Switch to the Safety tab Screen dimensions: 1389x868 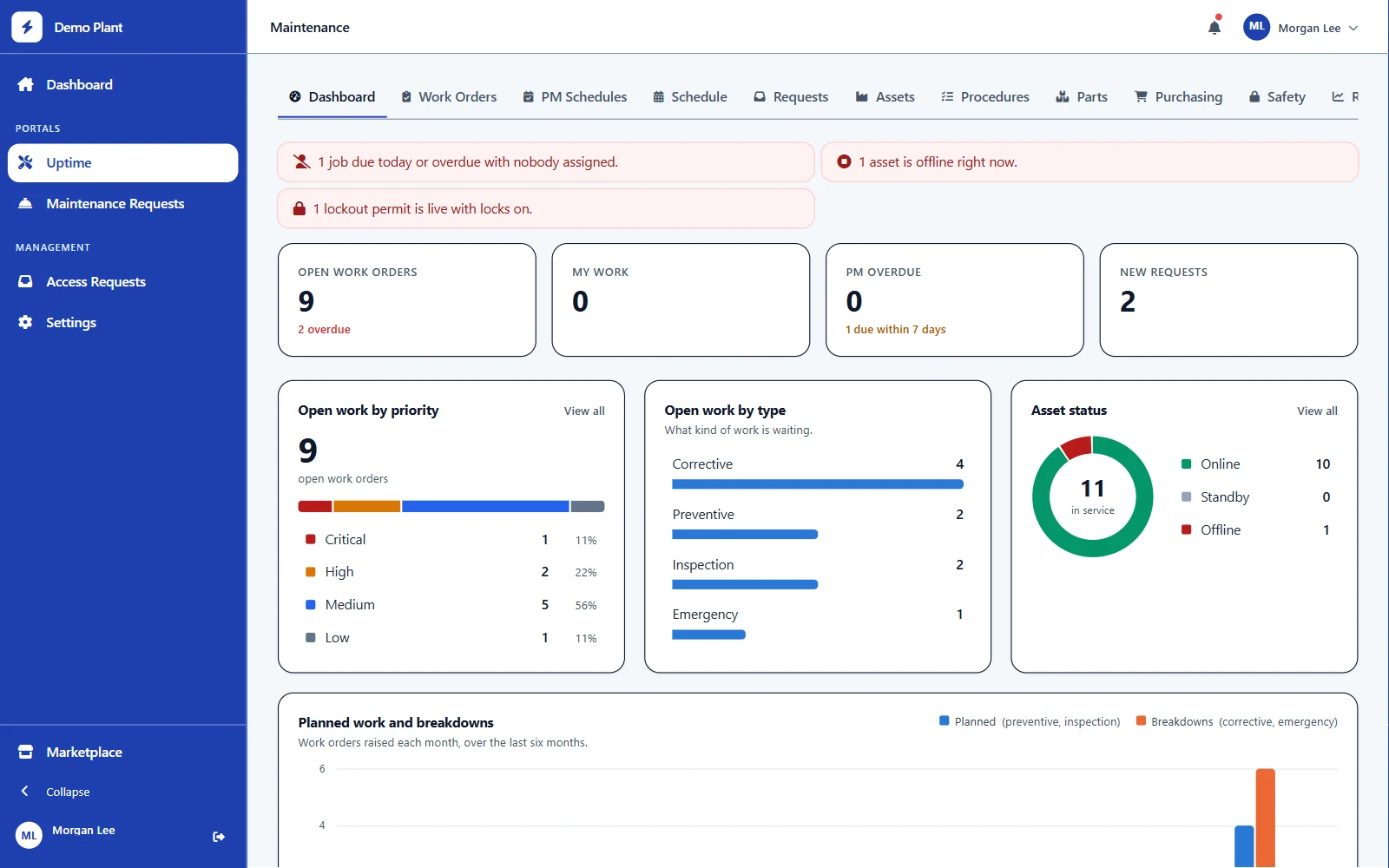click(x=1277, y=97)
